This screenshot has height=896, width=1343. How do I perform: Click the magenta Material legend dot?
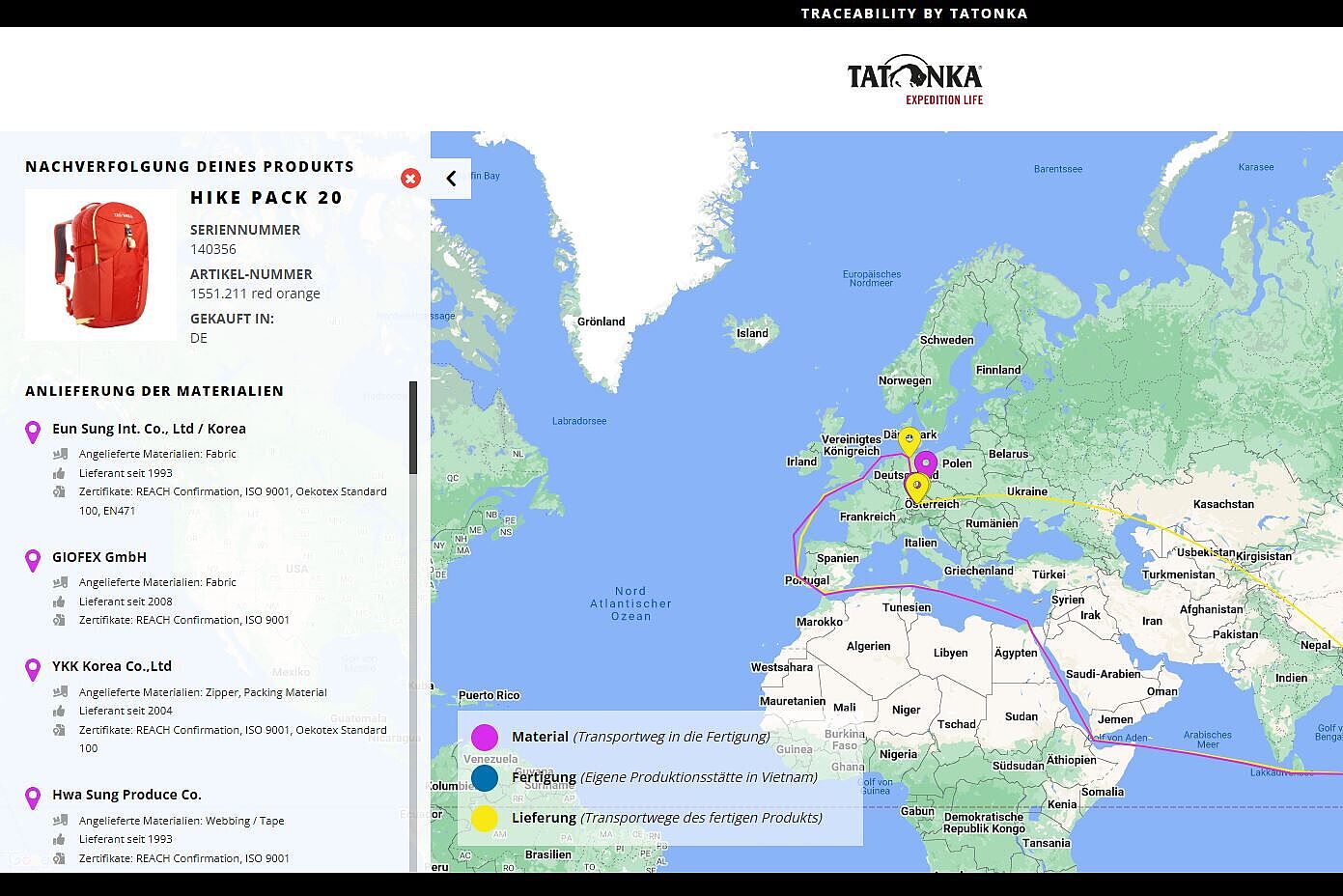pos(485,738)
